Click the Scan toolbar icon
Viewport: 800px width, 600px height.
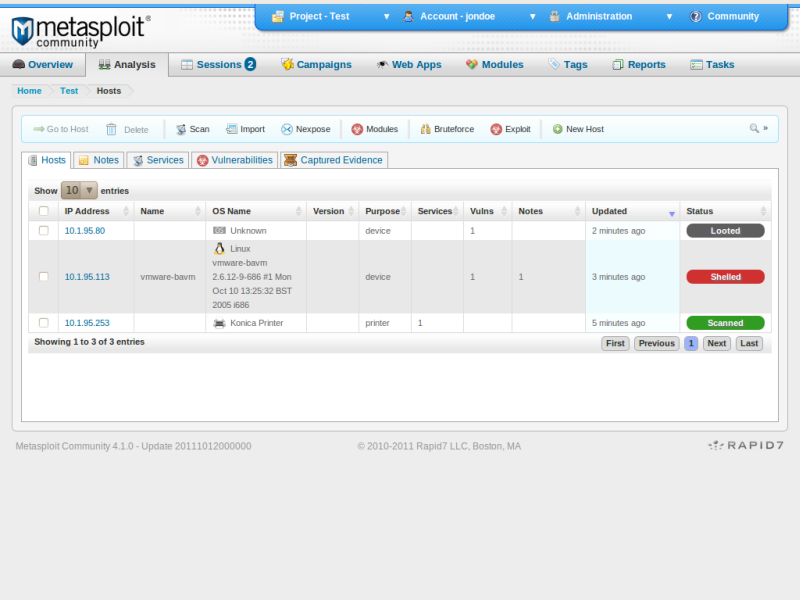(181, 130)
